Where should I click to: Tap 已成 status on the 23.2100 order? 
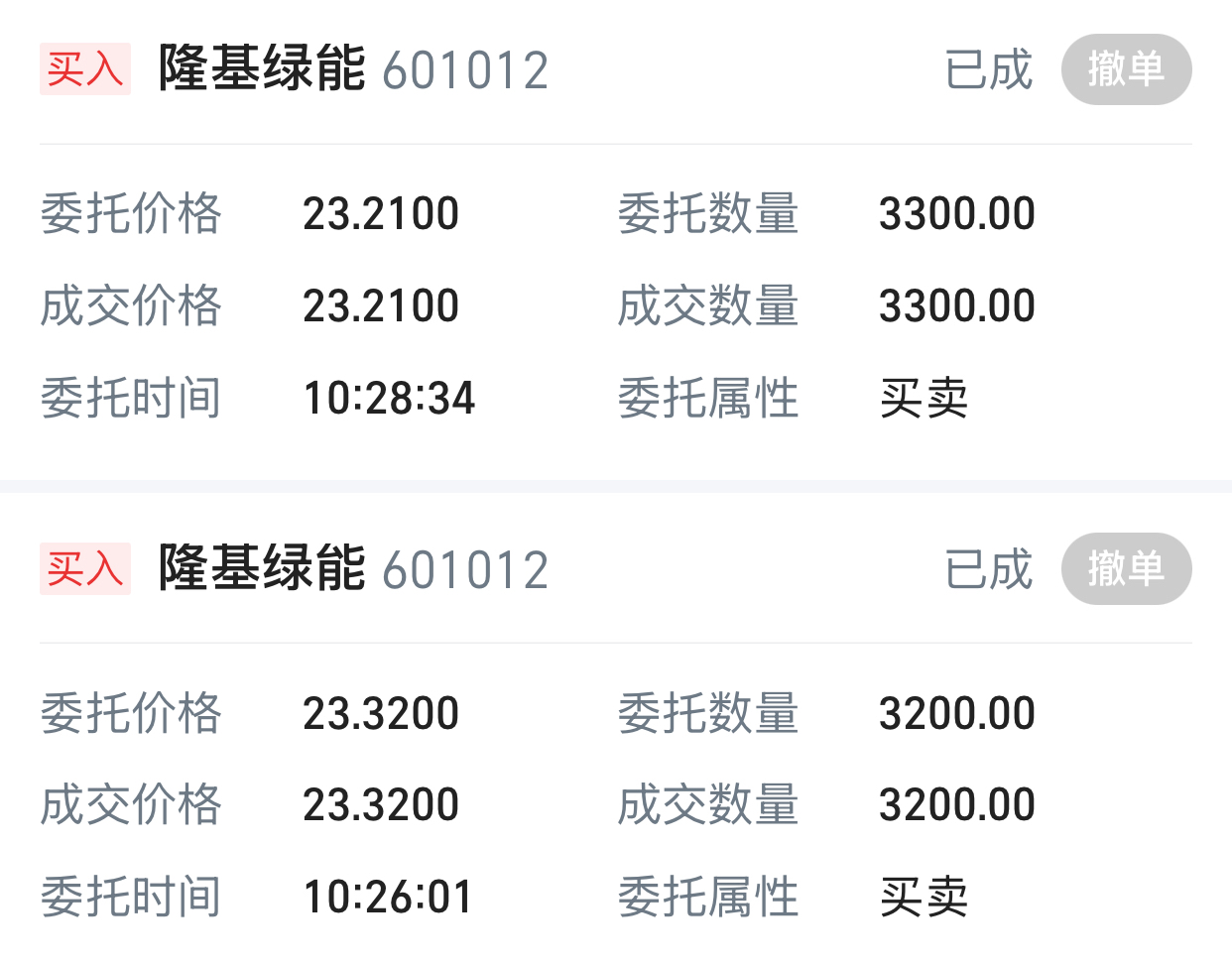tap(988, 70)
